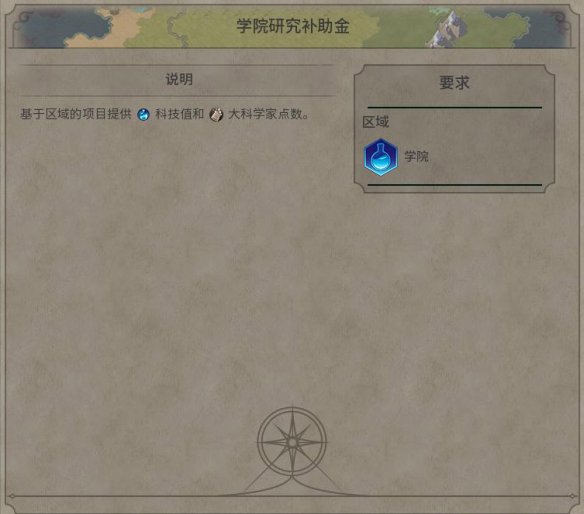The height and width of the screenshot is (514, 584).
Task: Click the top-right corner scroll ornament
Action: click(x=560, y=19)
